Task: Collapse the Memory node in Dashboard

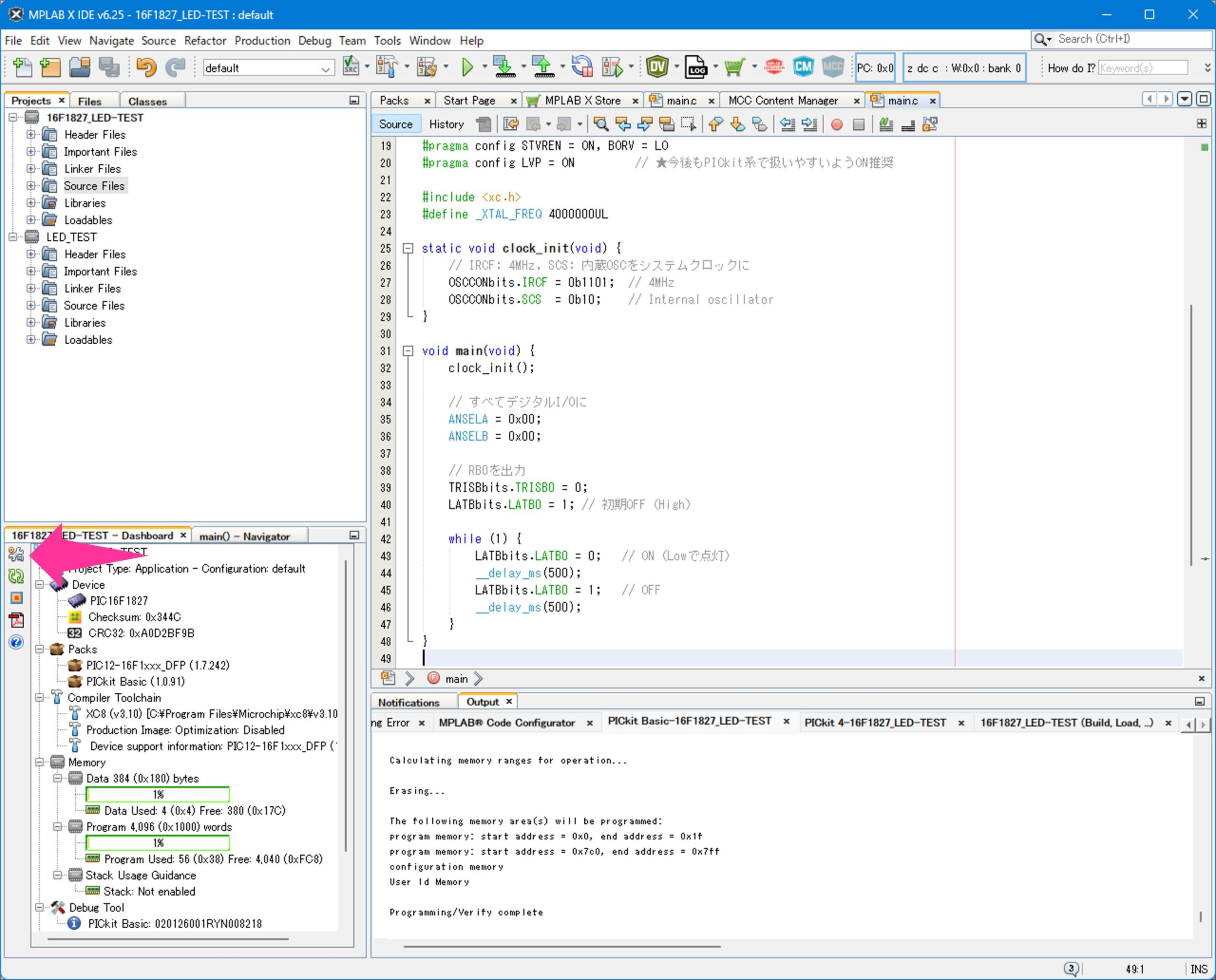Action: tap(39, 762)
